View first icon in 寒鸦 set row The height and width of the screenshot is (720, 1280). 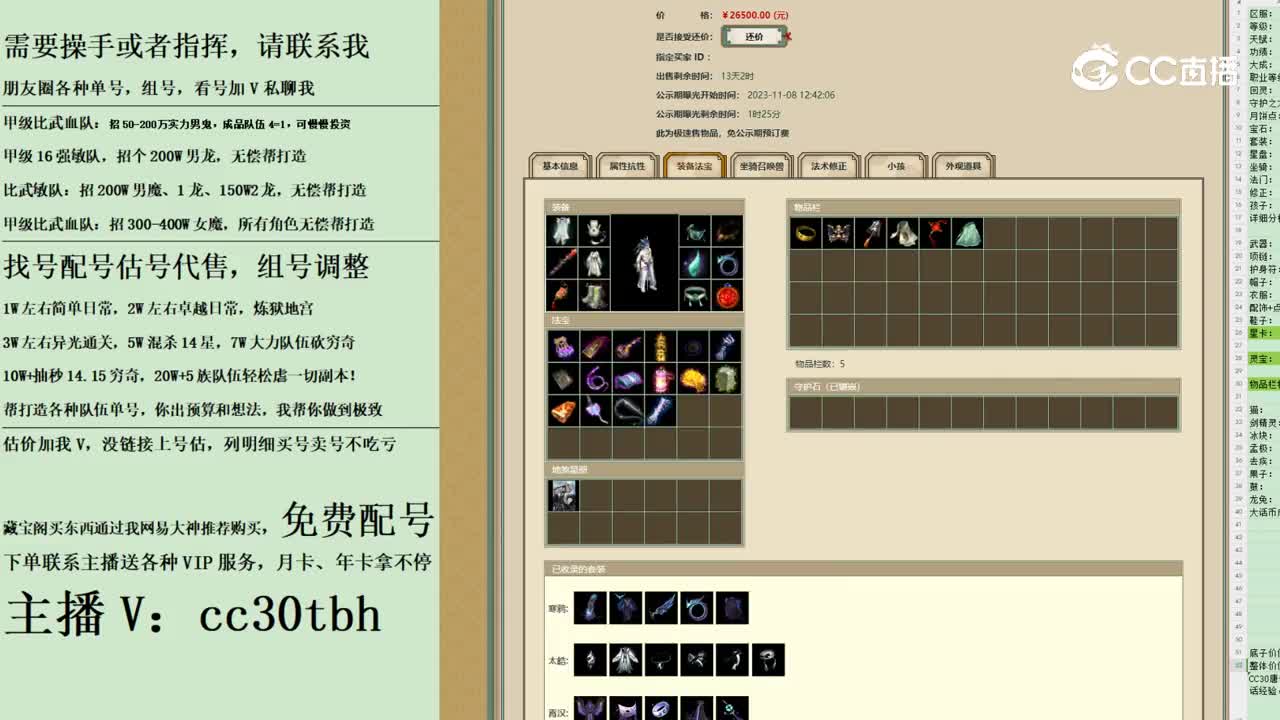tap(590, 608)
